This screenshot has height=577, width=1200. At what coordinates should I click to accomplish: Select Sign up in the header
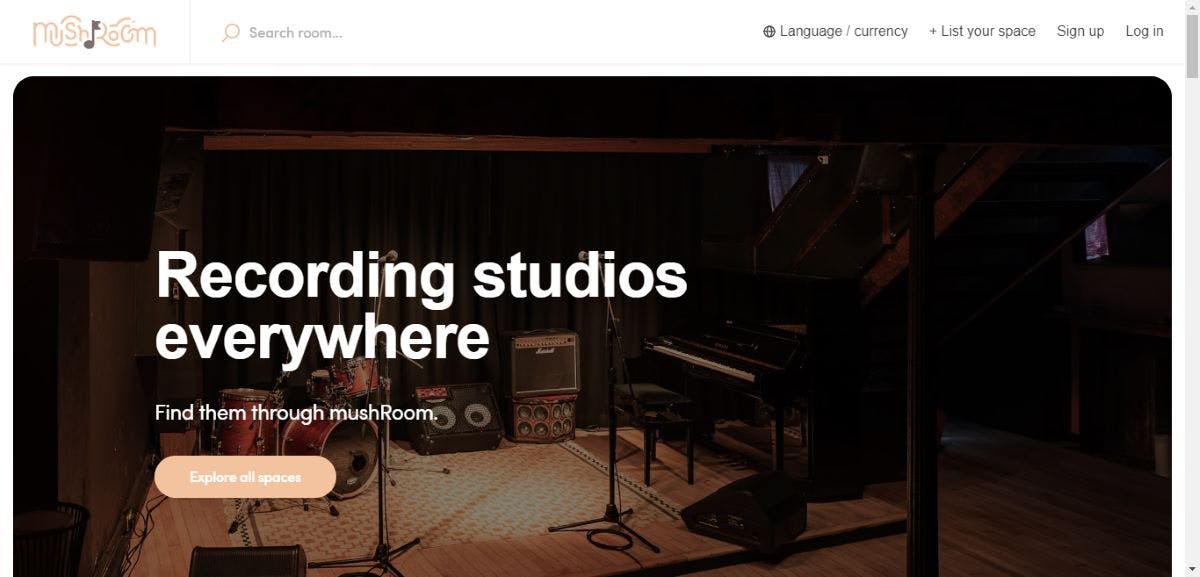click(1080, 31)
